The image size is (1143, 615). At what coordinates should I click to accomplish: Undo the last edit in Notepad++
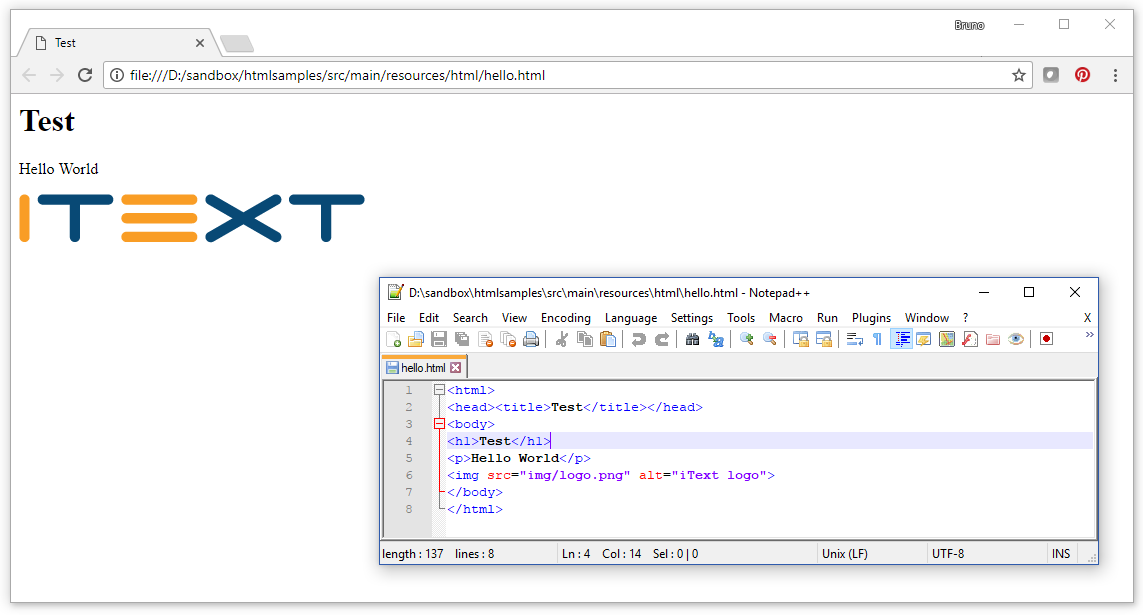coord(639,340)
